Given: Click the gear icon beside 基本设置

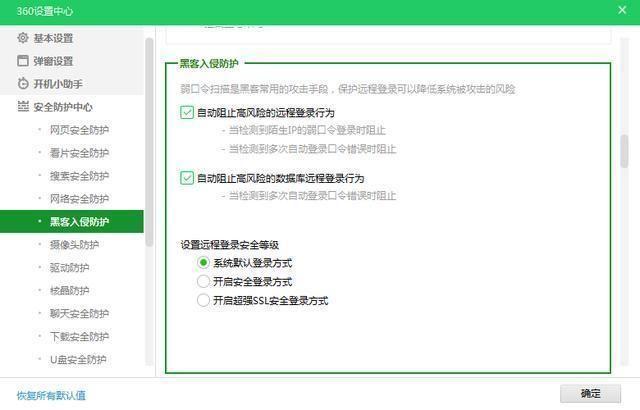Looking at the screenshot, I should point(23,38).
